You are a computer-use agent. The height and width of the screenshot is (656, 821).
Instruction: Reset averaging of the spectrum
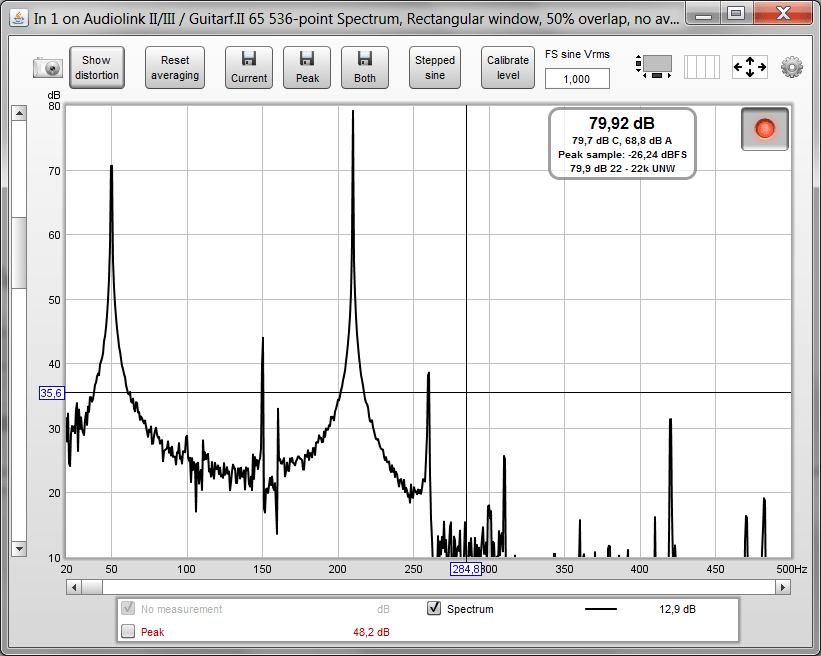point(175,68)
